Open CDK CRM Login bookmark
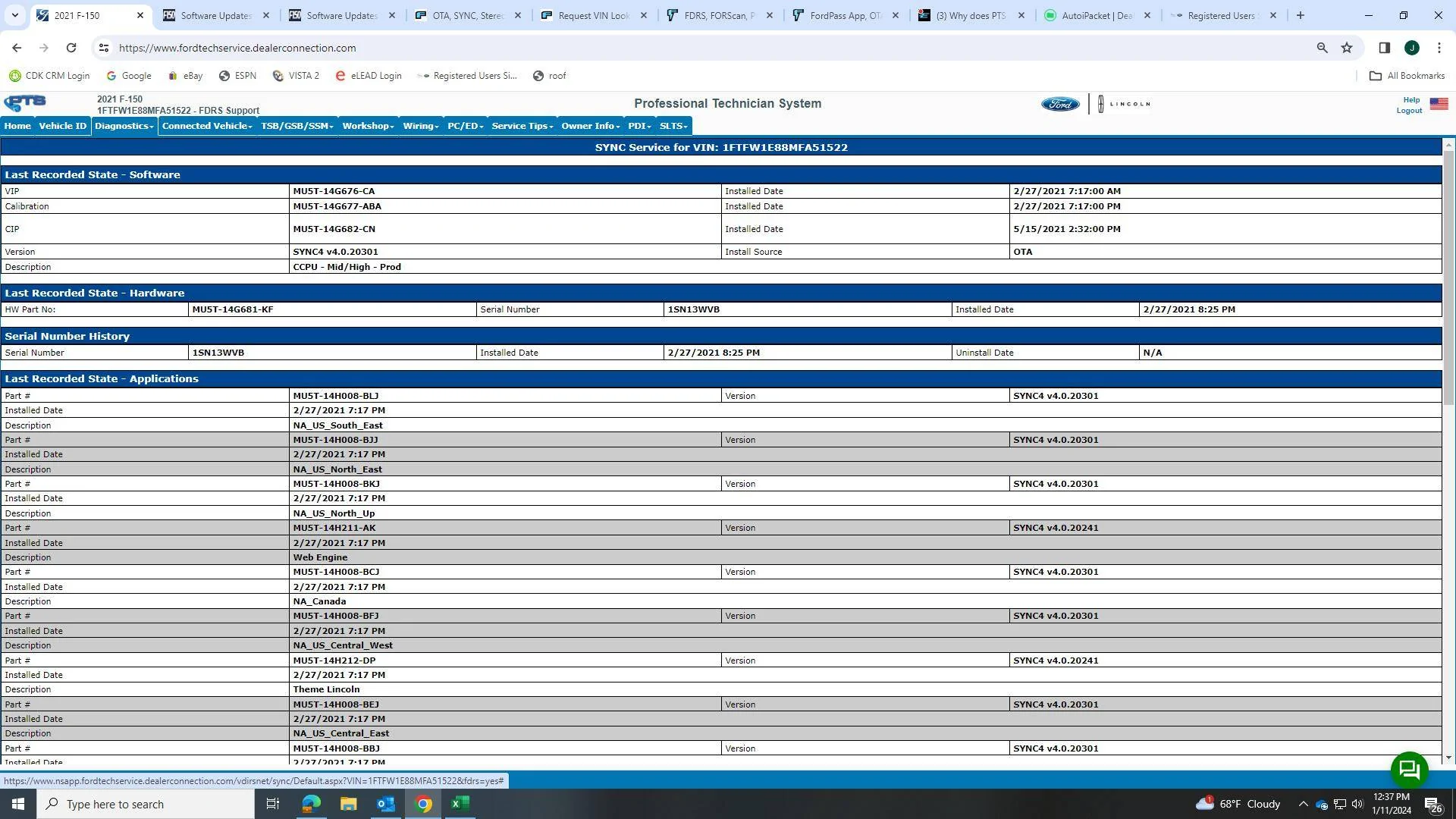This screenshot has width=1456, height=819. coord(49,76)
